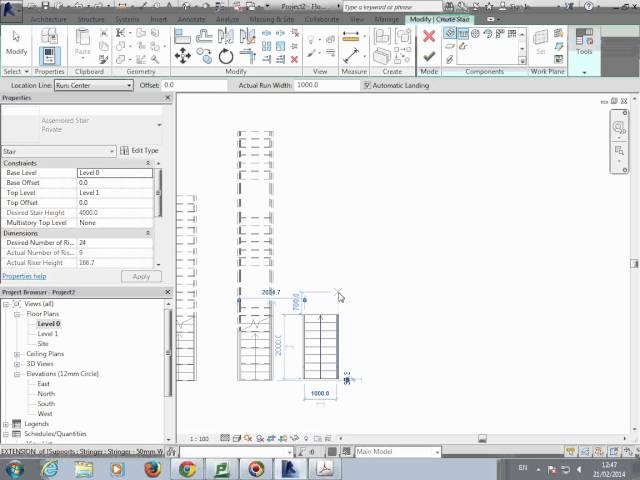Viewport: 640px width, 480px height.
Task: Click the Properties palette ribbon icon
Action: click(x=50, y=55)
